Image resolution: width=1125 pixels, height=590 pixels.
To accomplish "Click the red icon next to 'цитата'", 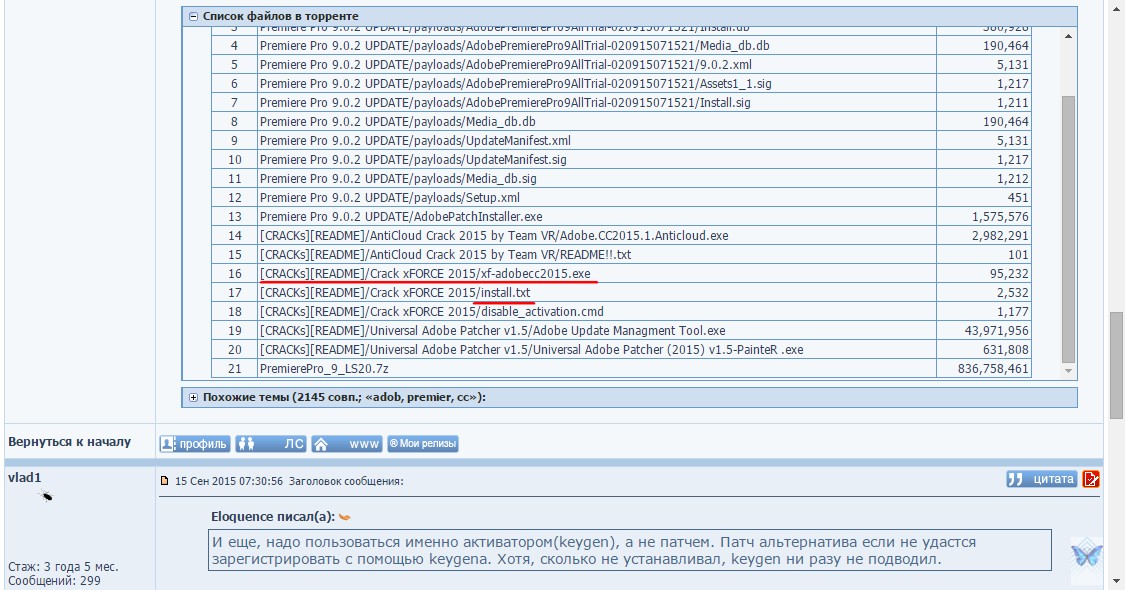I will tap(1091, 479).
